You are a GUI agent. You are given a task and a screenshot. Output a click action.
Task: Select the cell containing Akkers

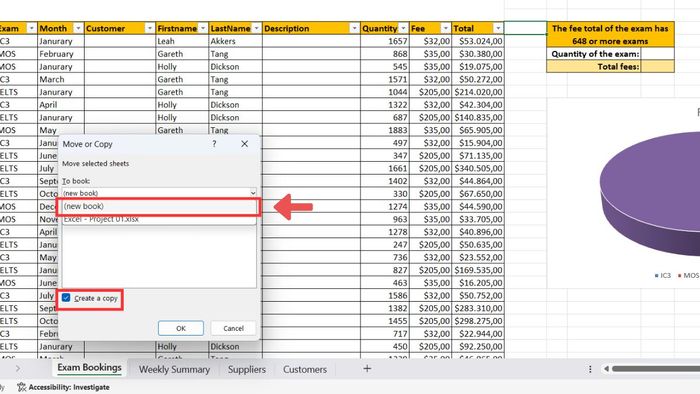pos(235,41)
